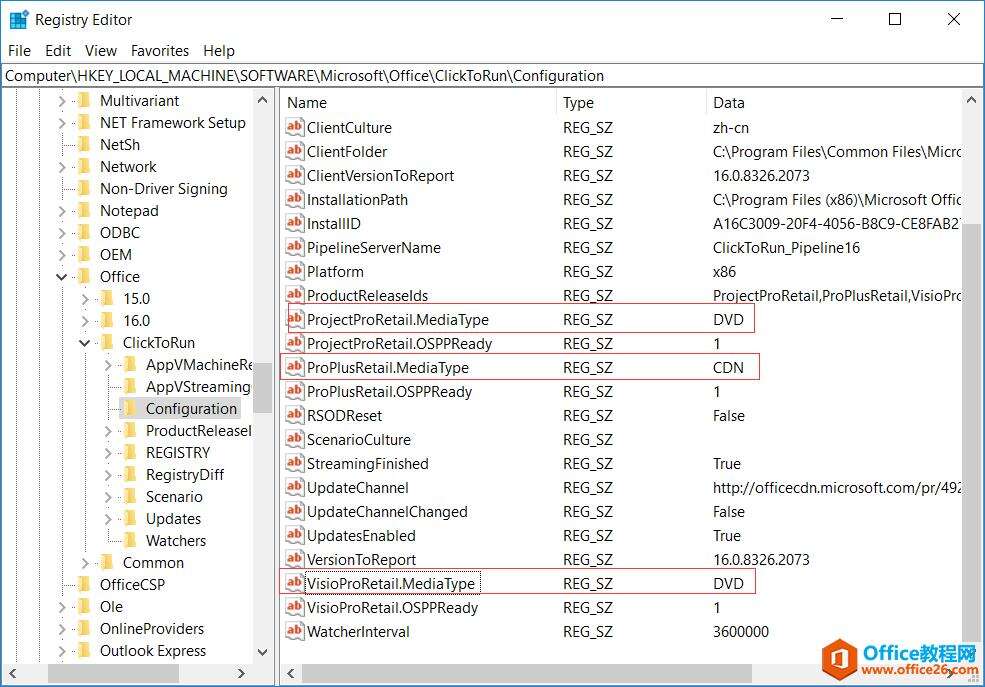Click the Name column header
The image size is (985, 687).
[307, 102]
